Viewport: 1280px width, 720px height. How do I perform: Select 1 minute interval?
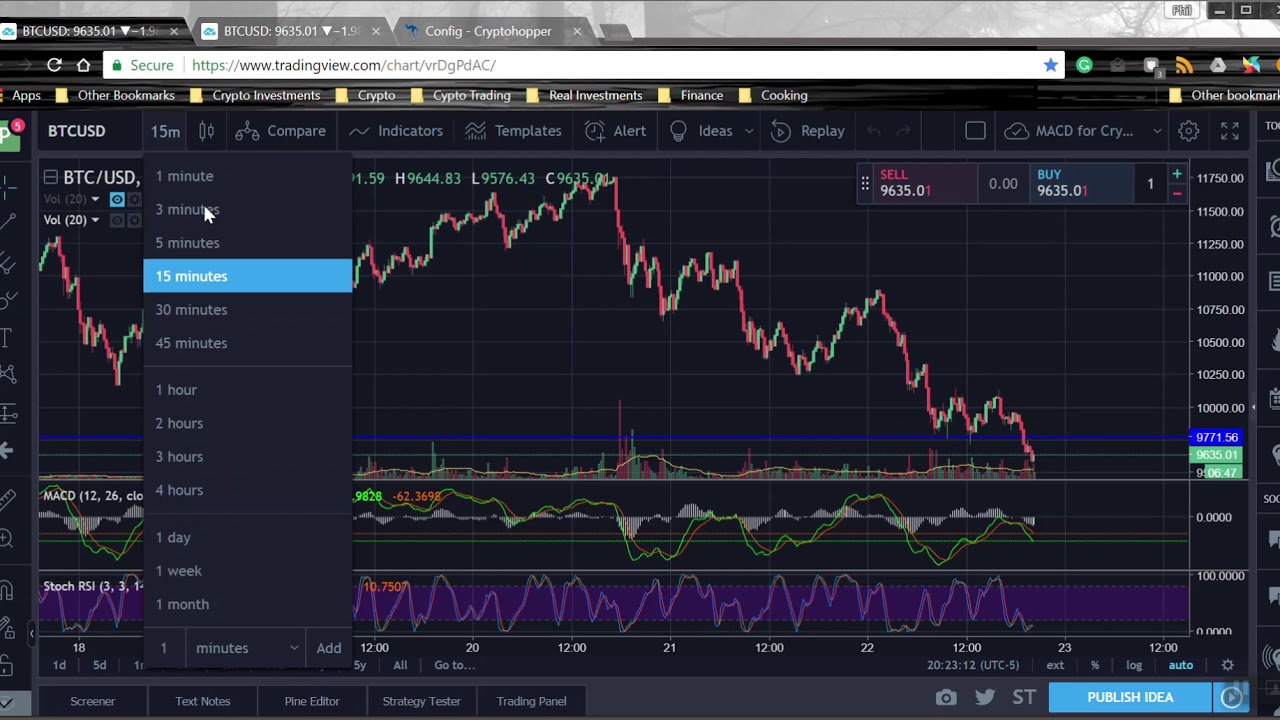[248, 176]
